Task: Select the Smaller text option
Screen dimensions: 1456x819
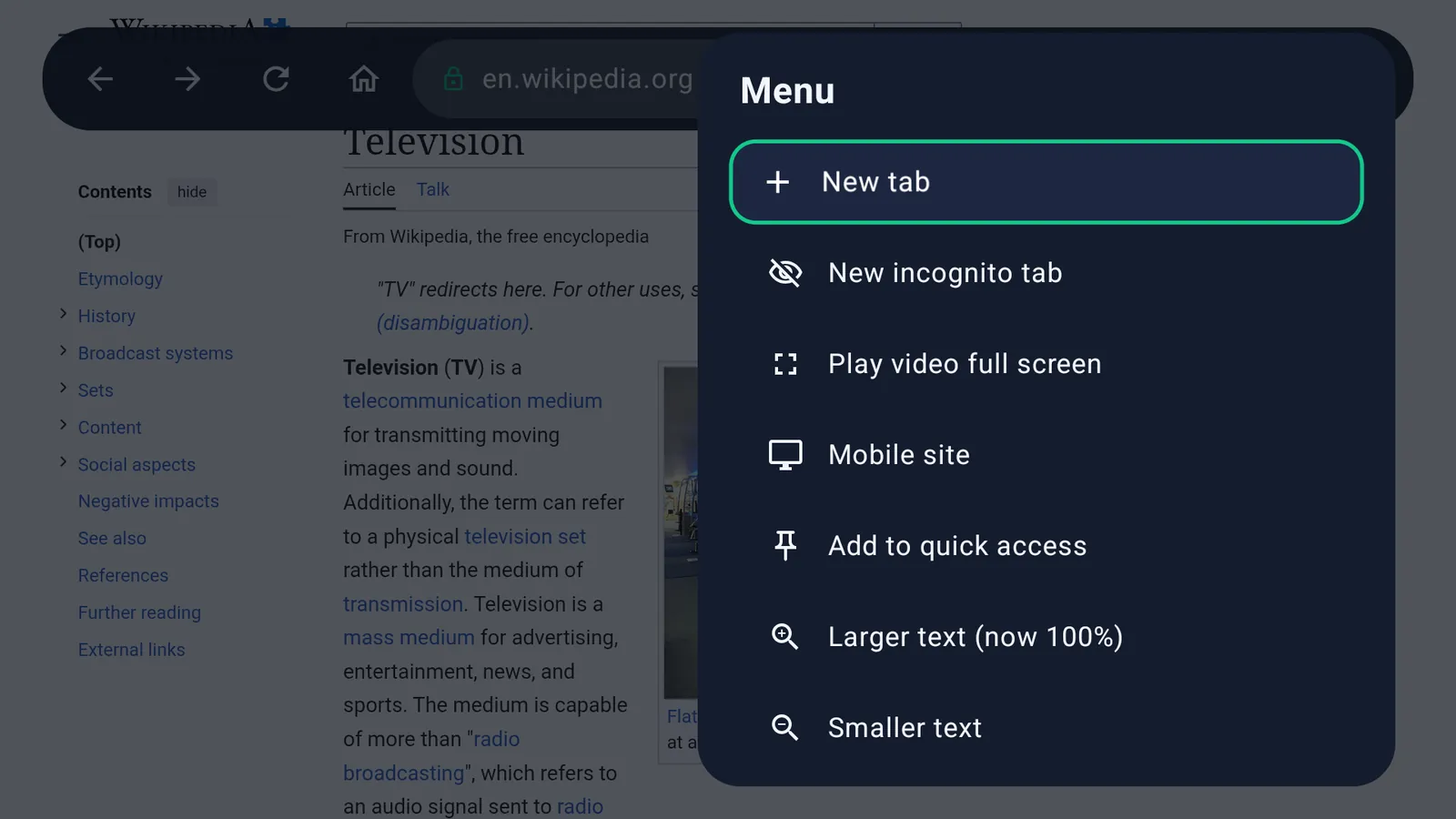Action: click(x=1046, y=728)
